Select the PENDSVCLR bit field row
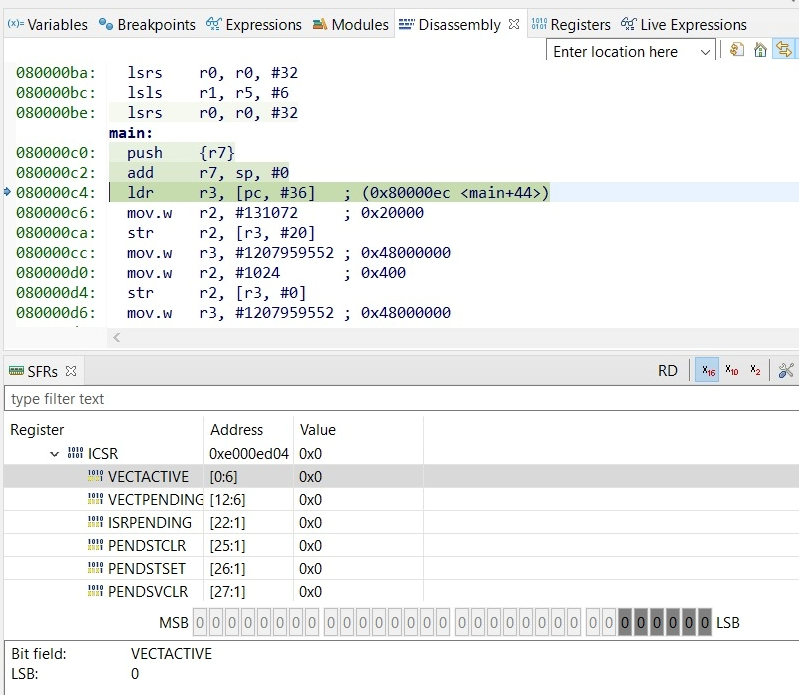The image size is (799, 695). [x=401, y=591]
